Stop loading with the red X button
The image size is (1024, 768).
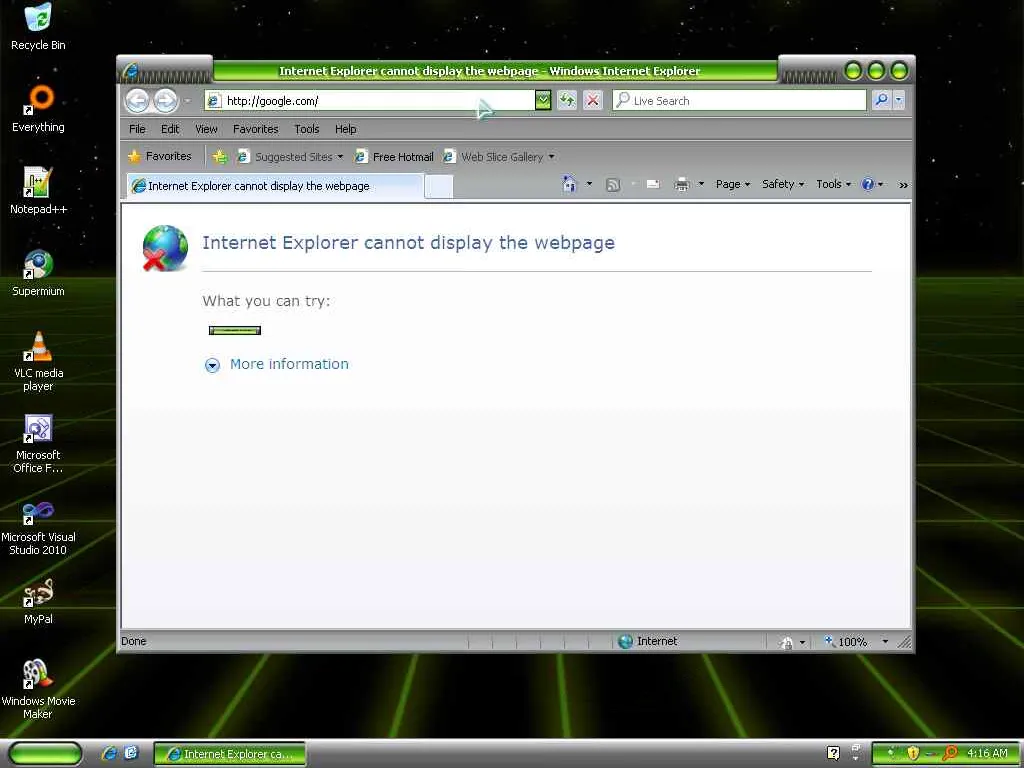(592, 101)
